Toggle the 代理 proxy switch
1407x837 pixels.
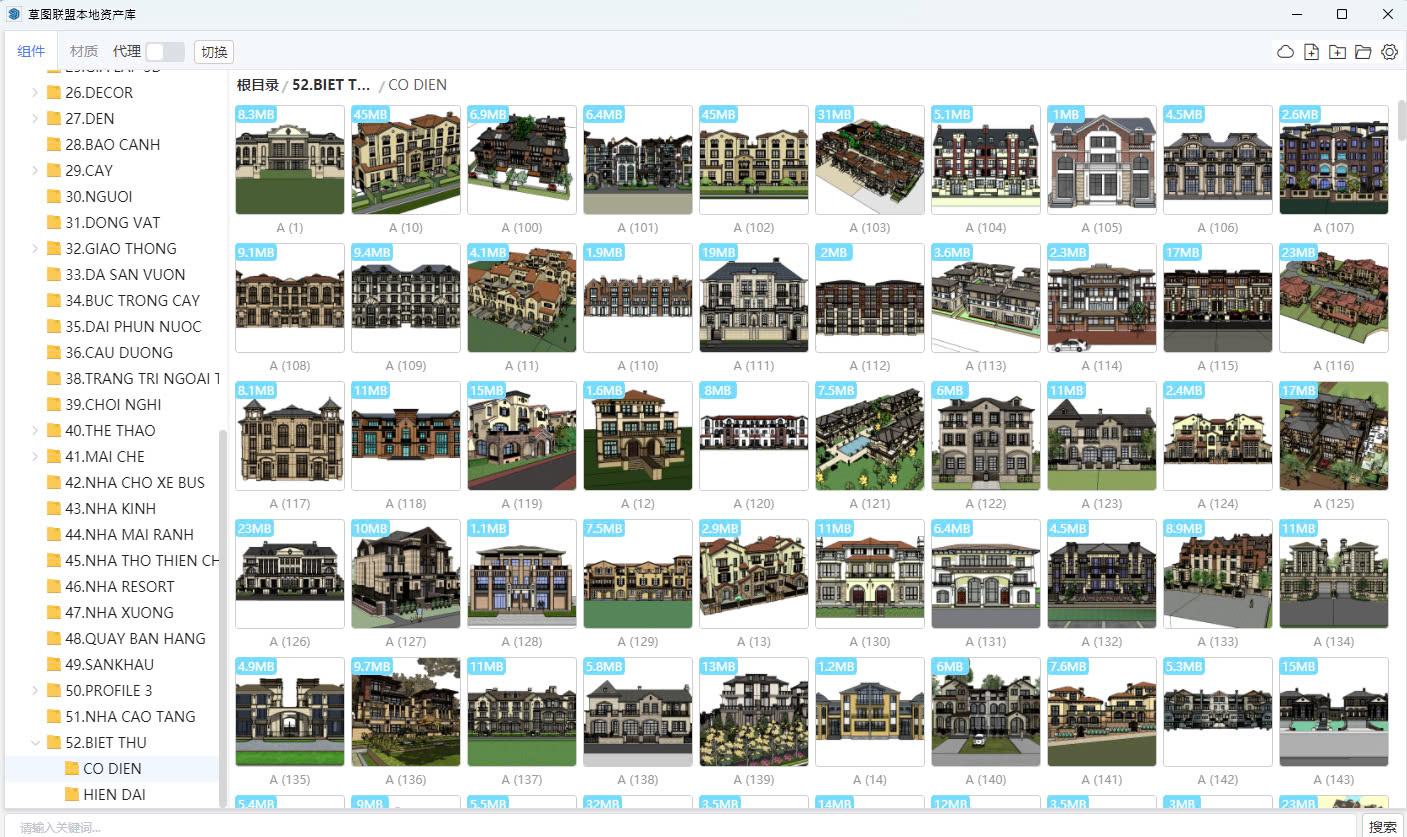tap(165, 52)
